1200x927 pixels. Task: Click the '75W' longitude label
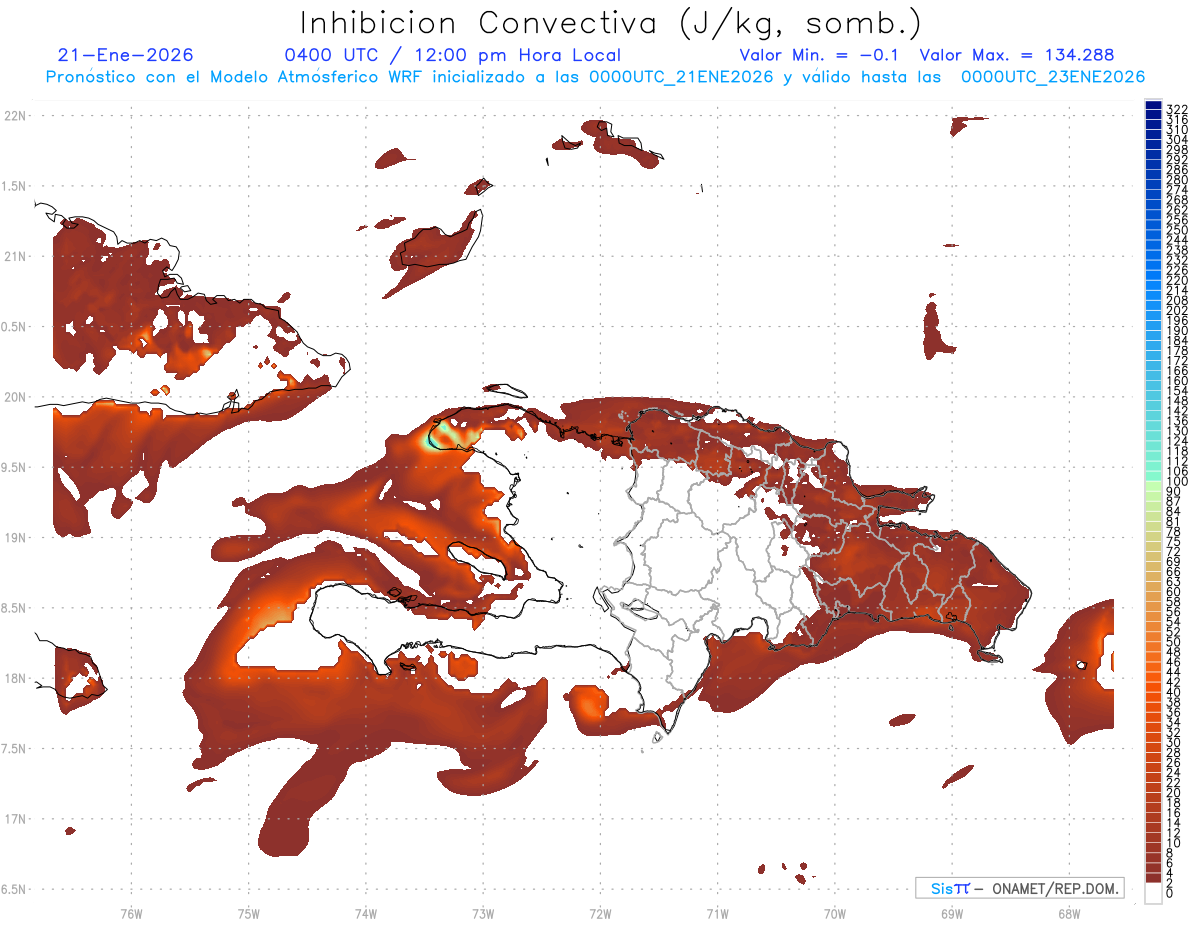coord(248,913)
